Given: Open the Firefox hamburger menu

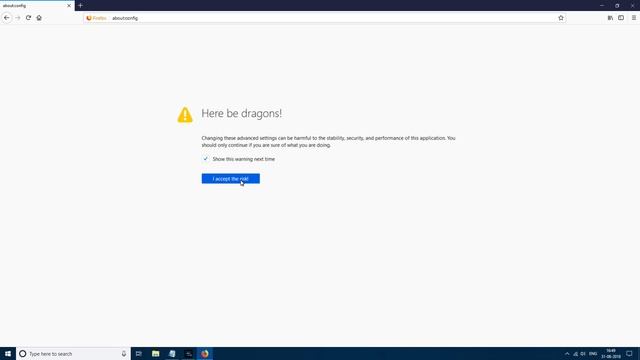Looking at the screenshot, I should click(x=634, y=18).
